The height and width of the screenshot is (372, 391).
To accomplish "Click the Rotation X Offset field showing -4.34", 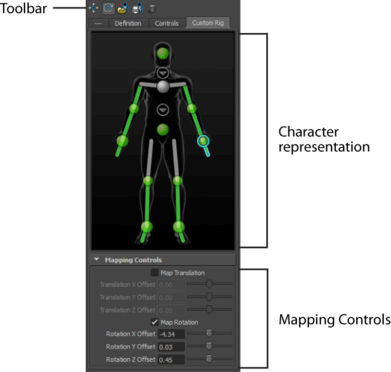I will [x=171, y=334].
